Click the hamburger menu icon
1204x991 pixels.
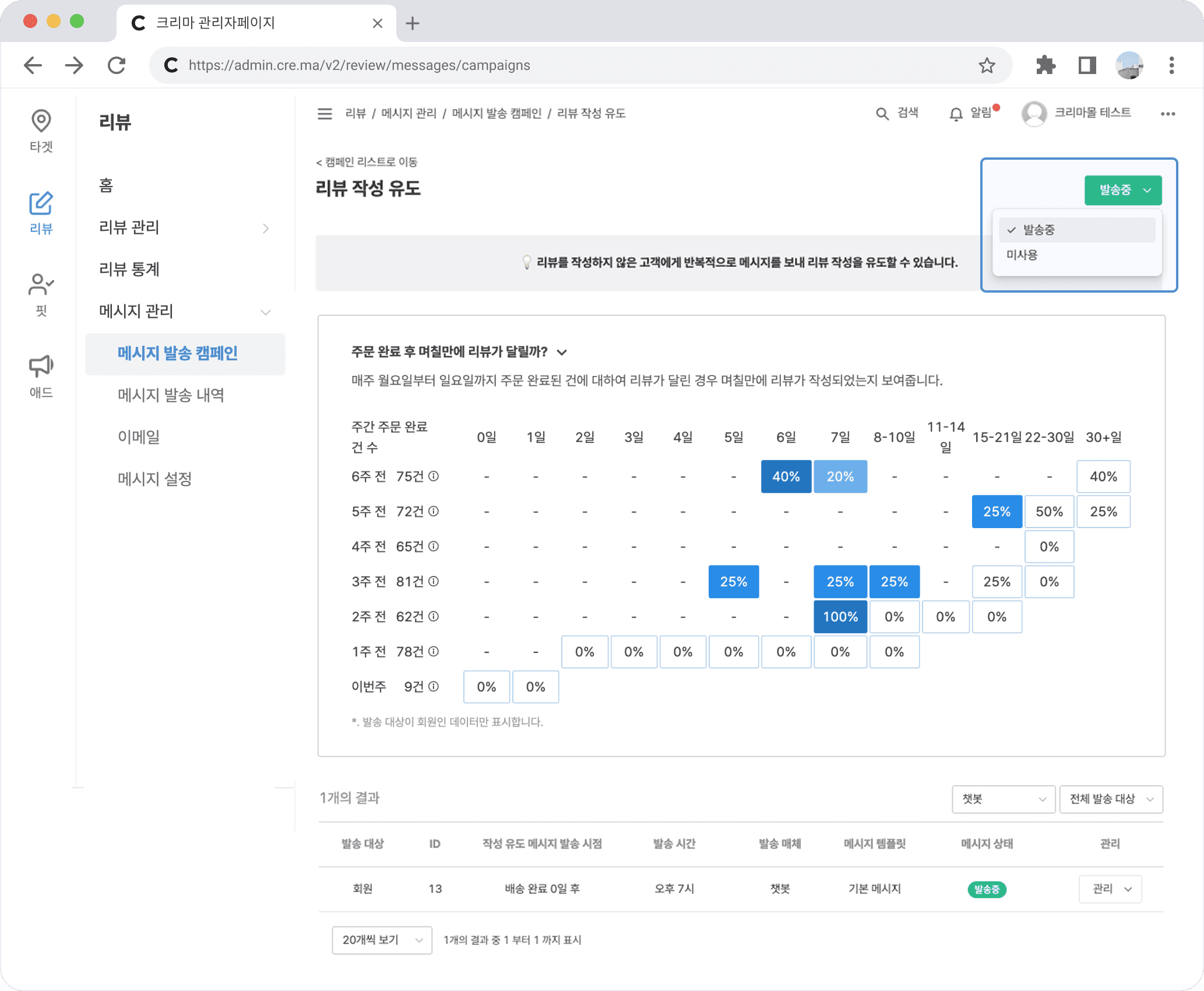click(325, 114)
